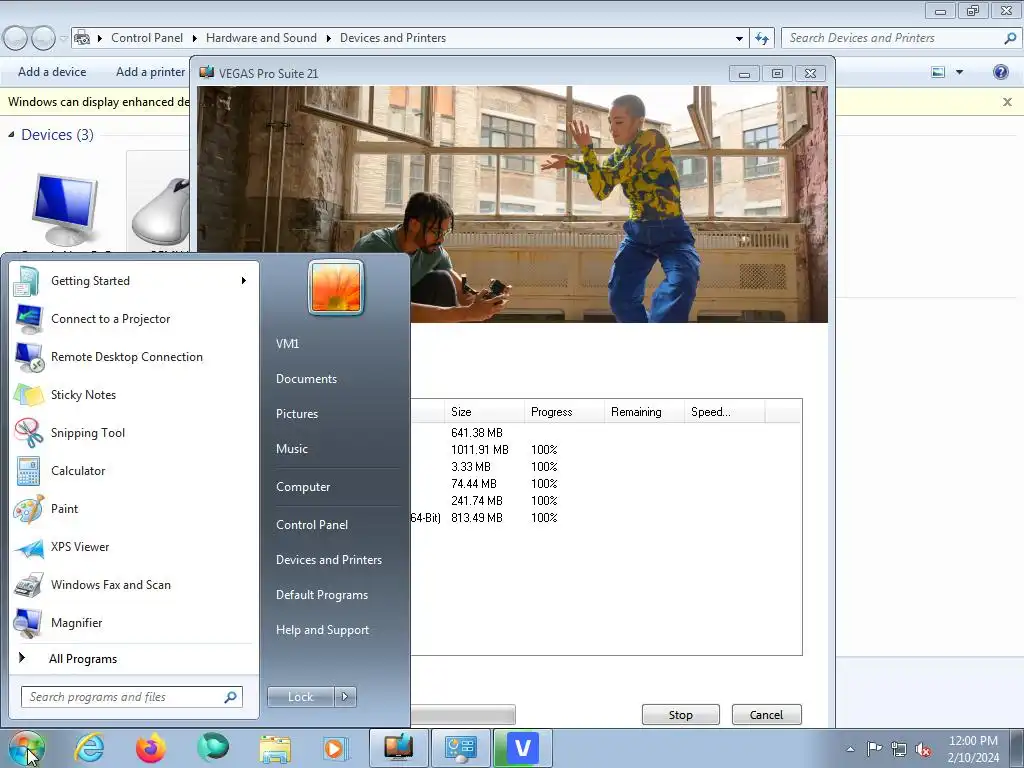Open Windows Explorer folder taskbar icon
The height and width of the screenshot is (768, 1024).
275,748
